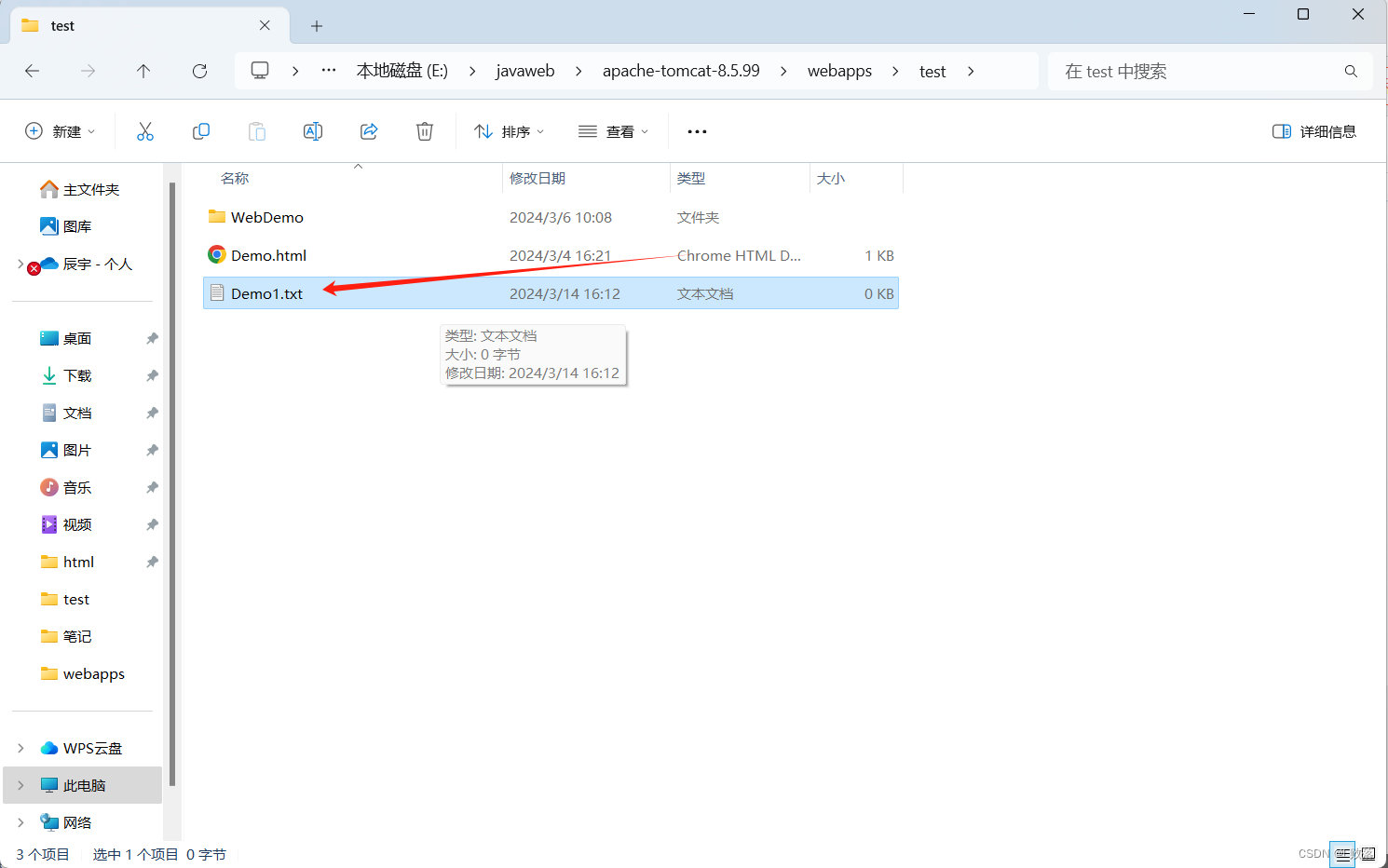This screenshot has width=1388, height=868.
Task: Click chevron after test in path
Action: tap(970, 71)
